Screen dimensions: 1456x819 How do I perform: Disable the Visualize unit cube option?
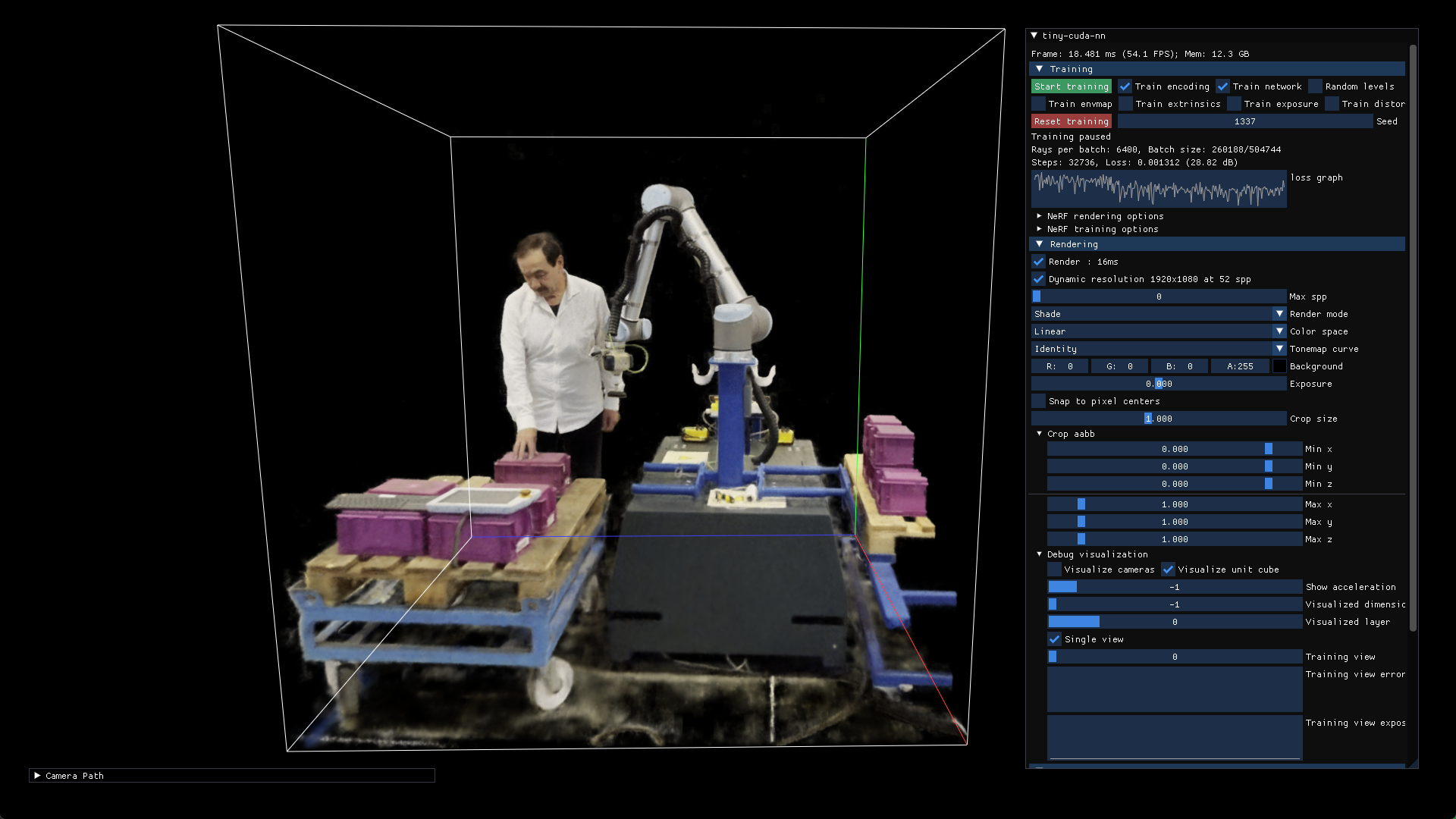click(1168, 570)
